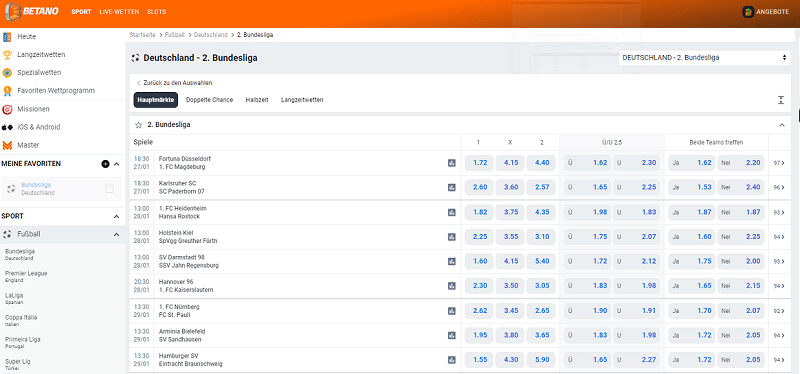Go back via Zurück zu den Auswahlen
Image resolution: width=800 pixels, height=374 pixels.
(174, 83)
